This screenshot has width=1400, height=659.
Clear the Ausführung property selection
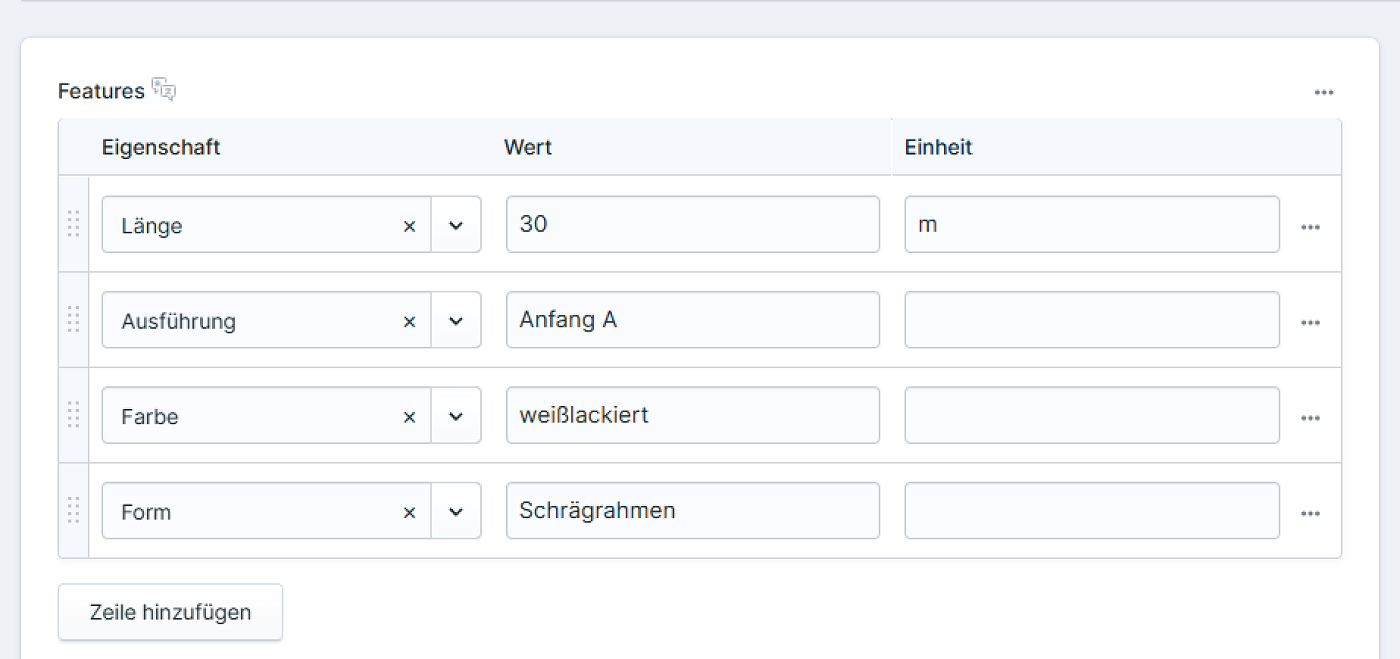click(x=409, y=322)
